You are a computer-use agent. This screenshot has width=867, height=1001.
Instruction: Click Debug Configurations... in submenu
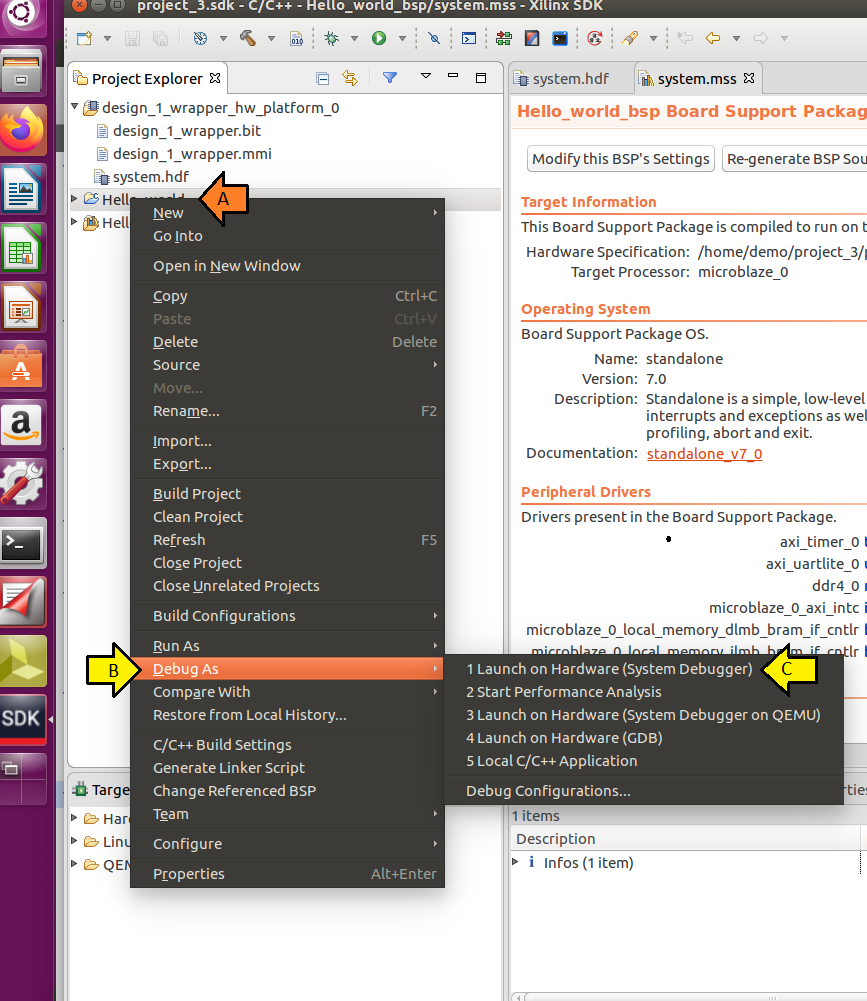[548, 791]
